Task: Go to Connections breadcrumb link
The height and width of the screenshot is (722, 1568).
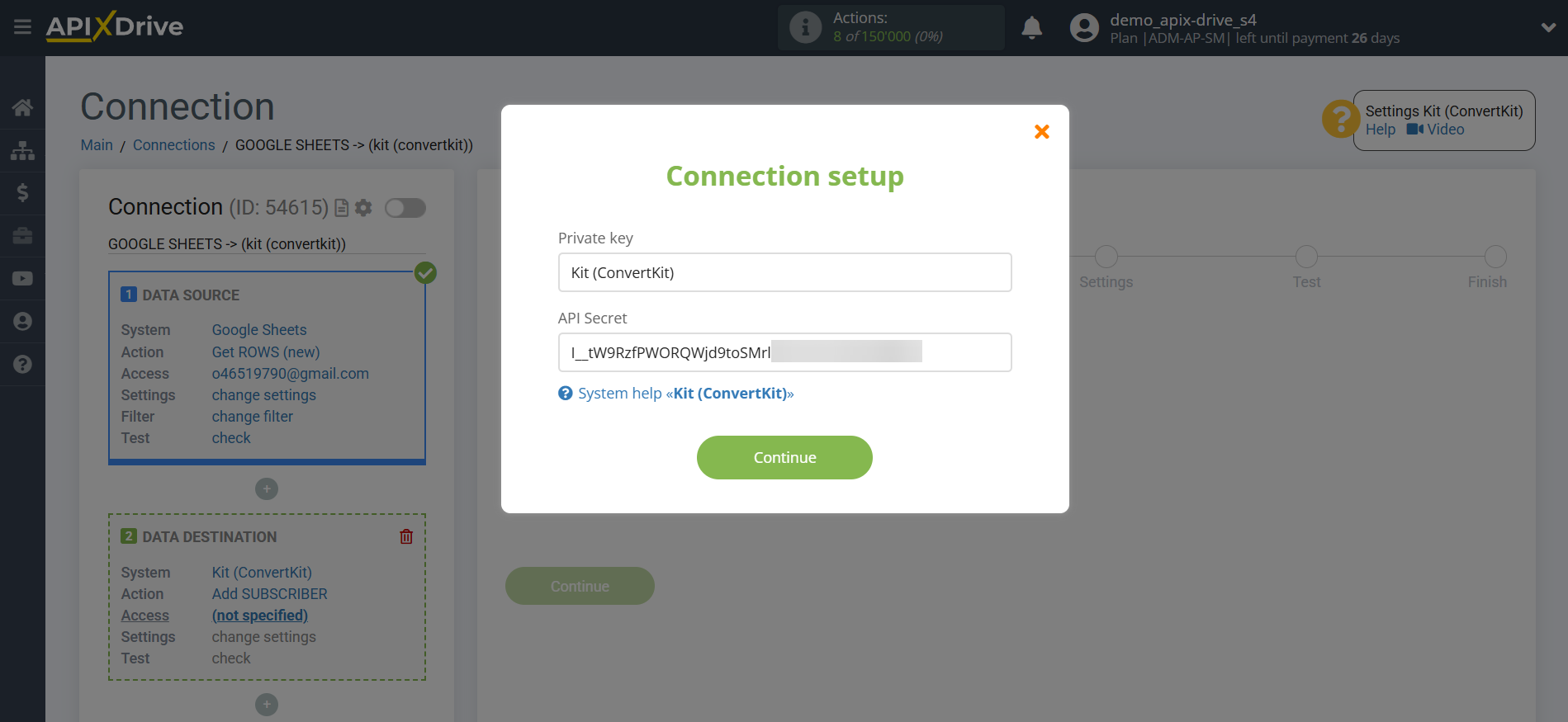Action: 173,145
